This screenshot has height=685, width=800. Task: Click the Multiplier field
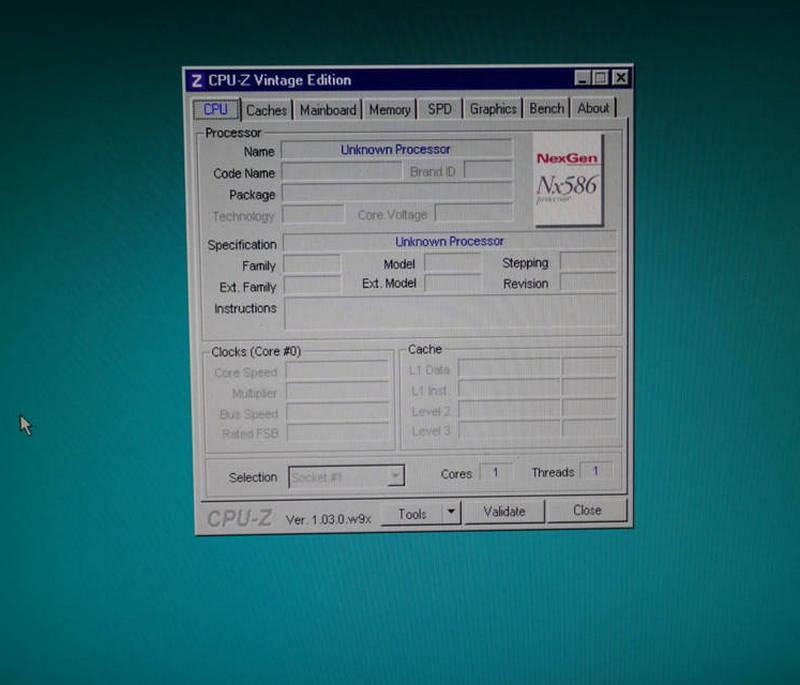click(337, 392)
